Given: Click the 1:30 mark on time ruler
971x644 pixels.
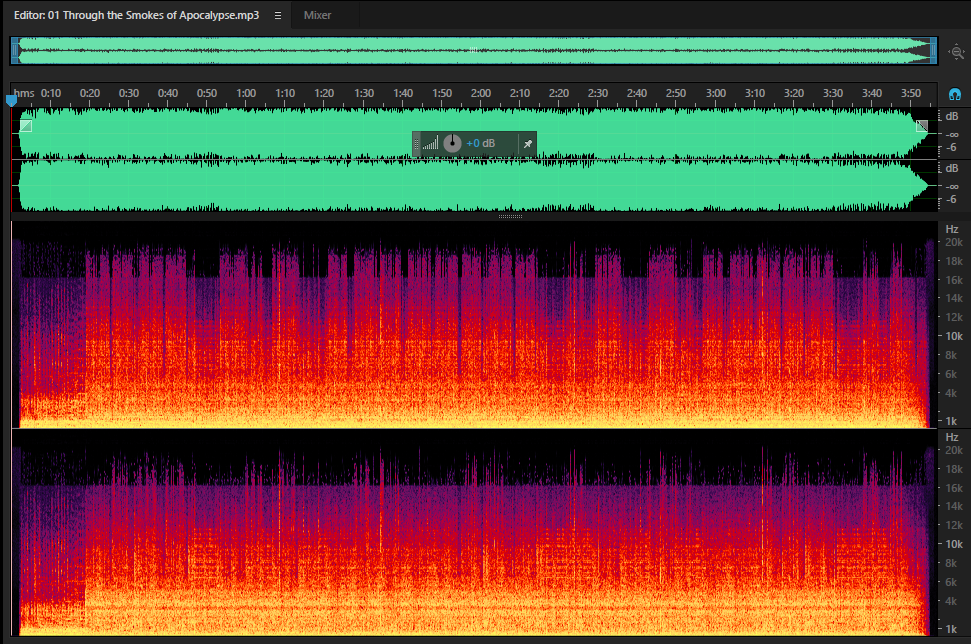Looking at the screenshot, I should pyautogui.click(x=364, y=93).
